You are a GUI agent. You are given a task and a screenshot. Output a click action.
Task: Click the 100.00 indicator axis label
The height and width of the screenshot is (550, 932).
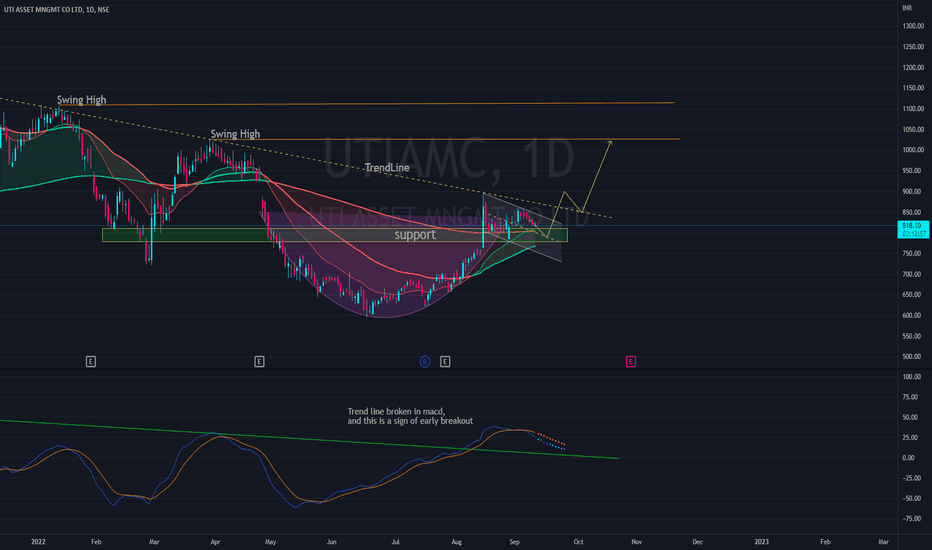coord(912,377)
